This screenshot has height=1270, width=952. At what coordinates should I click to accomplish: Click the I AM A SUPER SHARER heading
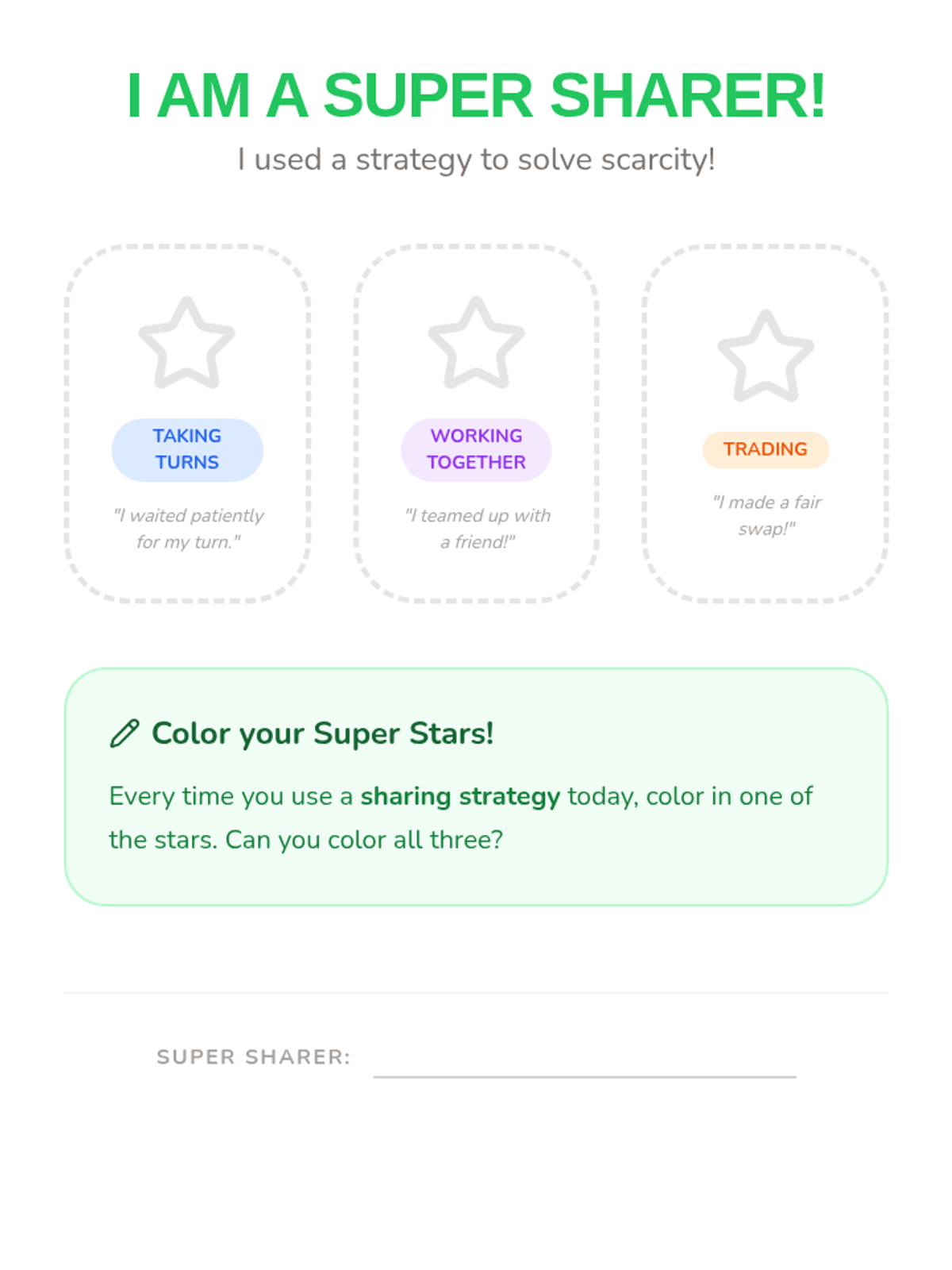pos(476,96)
